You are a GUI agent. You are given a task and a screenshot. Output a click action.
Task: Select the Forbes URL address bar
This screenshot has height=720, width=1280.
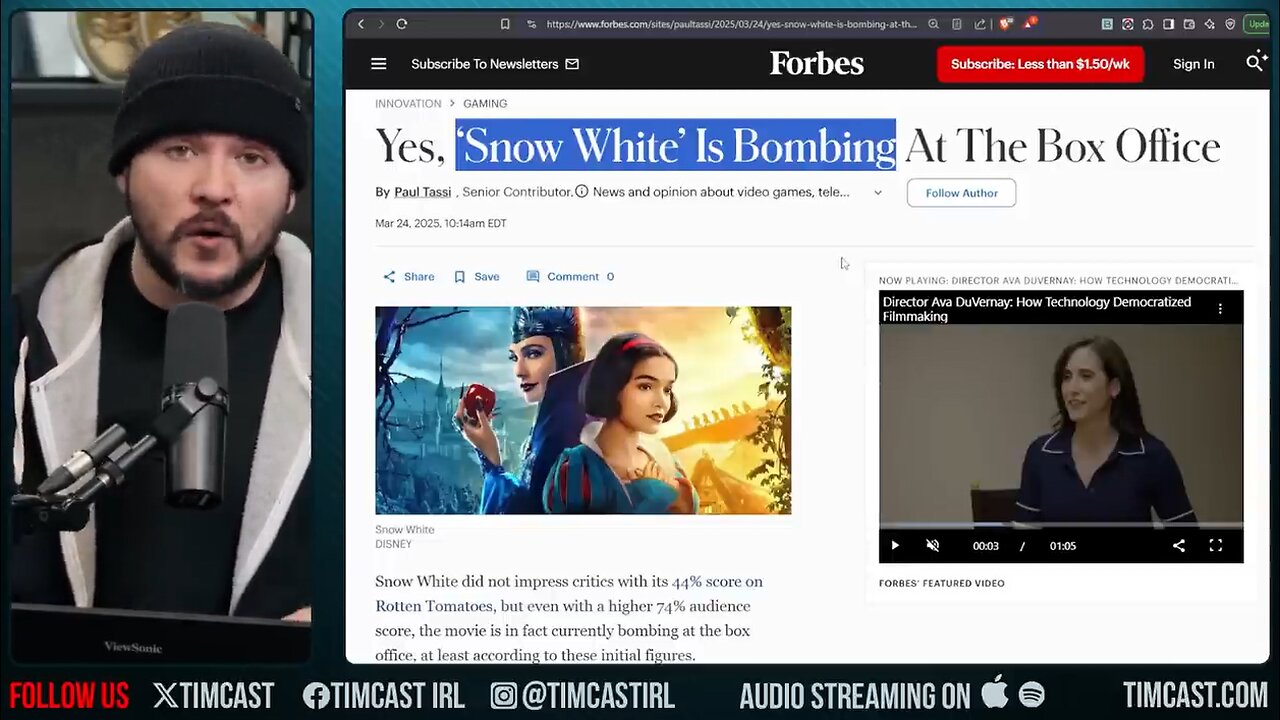731,24
